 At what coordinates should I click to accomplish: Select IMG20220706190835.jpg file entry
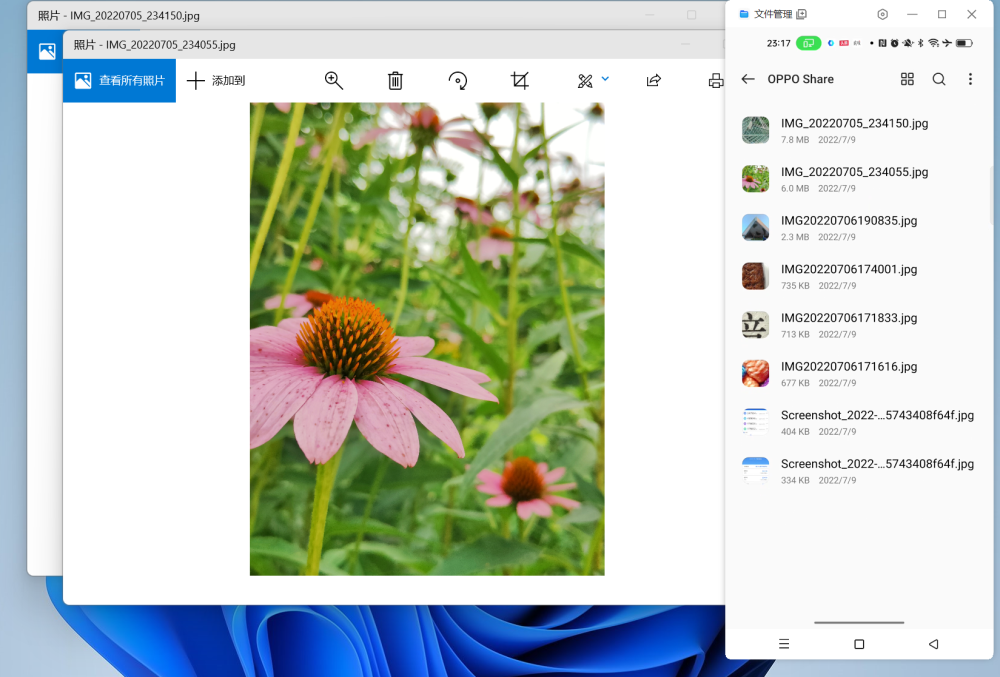pos(848,227)
